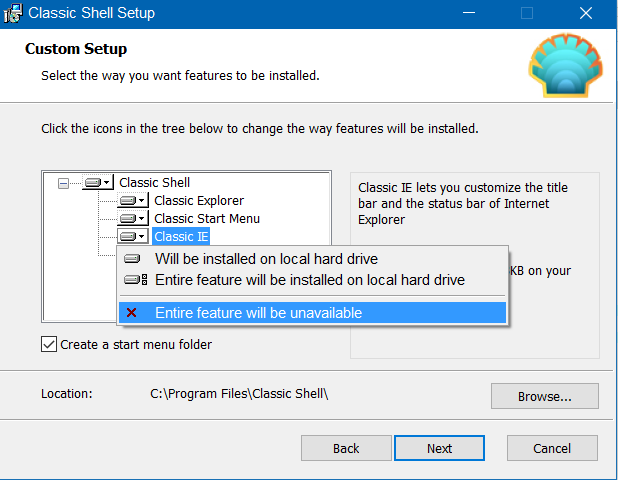
Task: Click the Browse... button
Action: pyautogui.click(x=545, y=396)
